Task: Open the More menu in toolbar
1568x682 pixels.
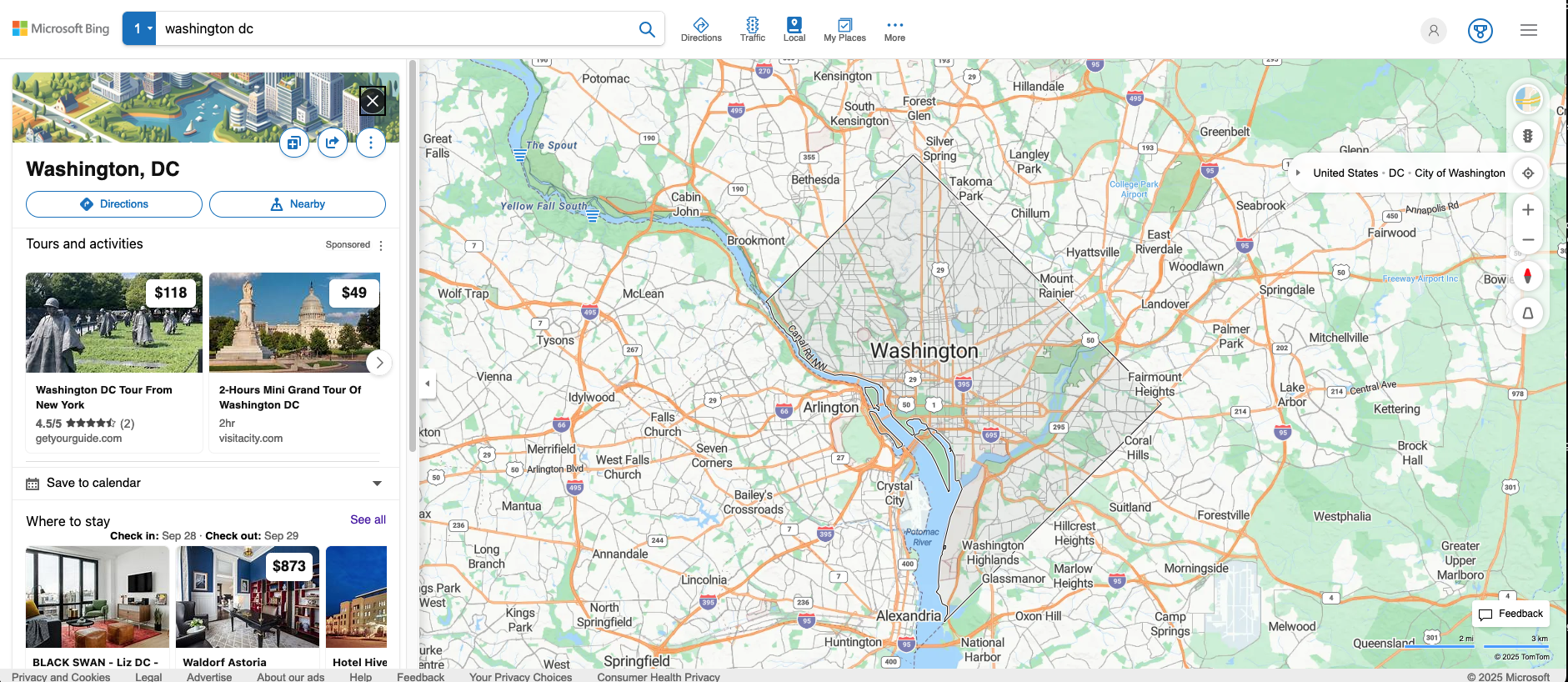Action: [894, 30]
